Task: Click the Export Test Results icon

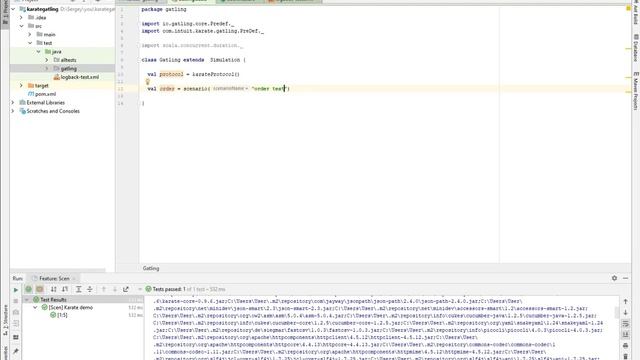Action: (x=126, y=289)
